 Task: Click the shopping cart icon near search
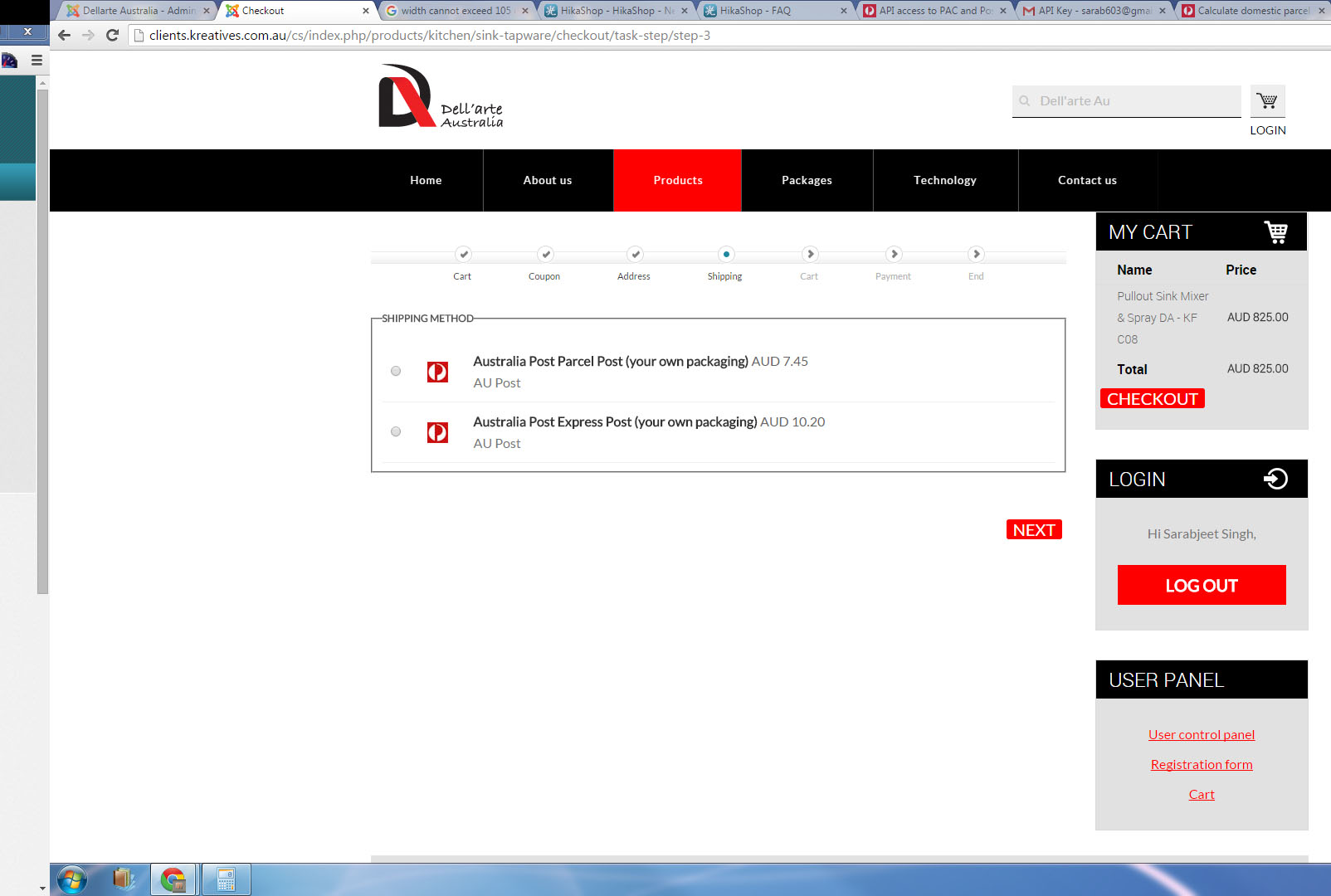tap(1267, 101)
